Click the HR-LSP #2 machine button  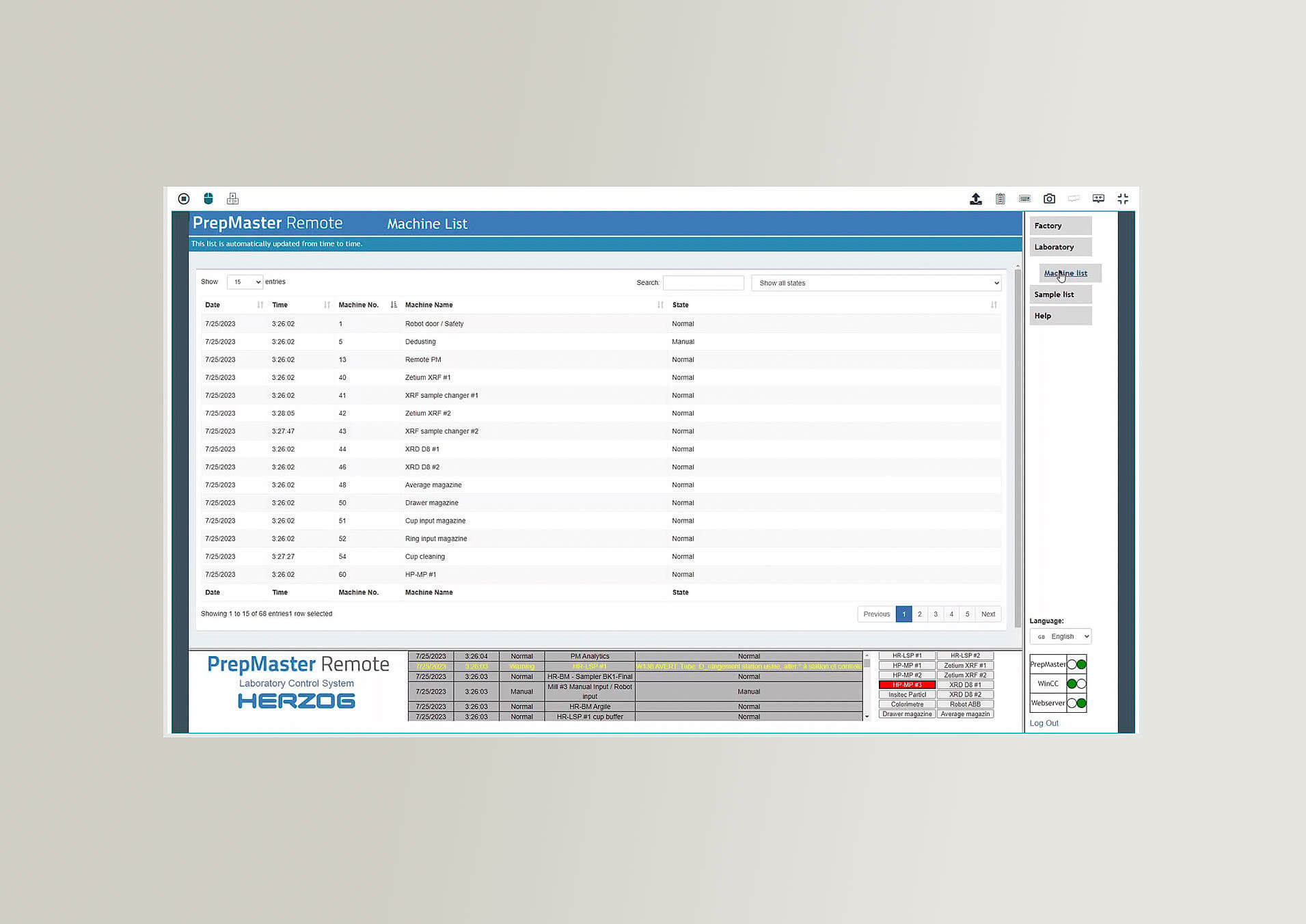[x=965, y=655]
